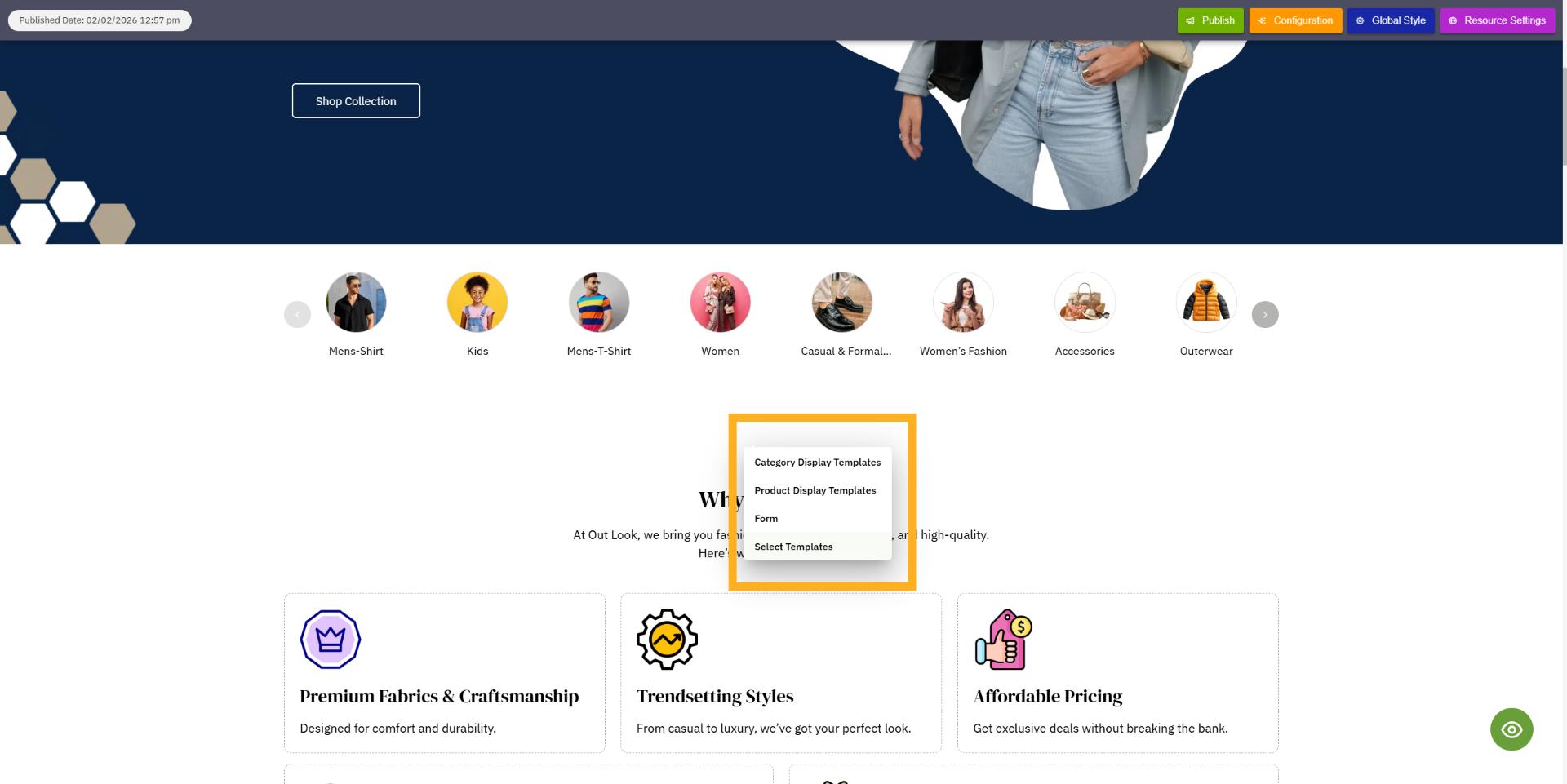Select the Form menu entry
The width and height of the screenshot is (1567, 784).
click(x=766, y=518)
